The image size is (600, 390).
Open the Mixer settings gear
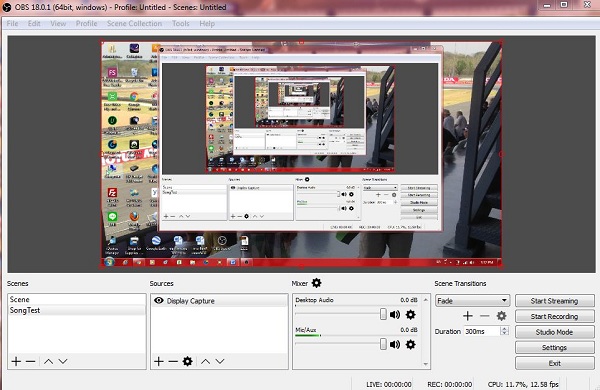click(316, 283)
